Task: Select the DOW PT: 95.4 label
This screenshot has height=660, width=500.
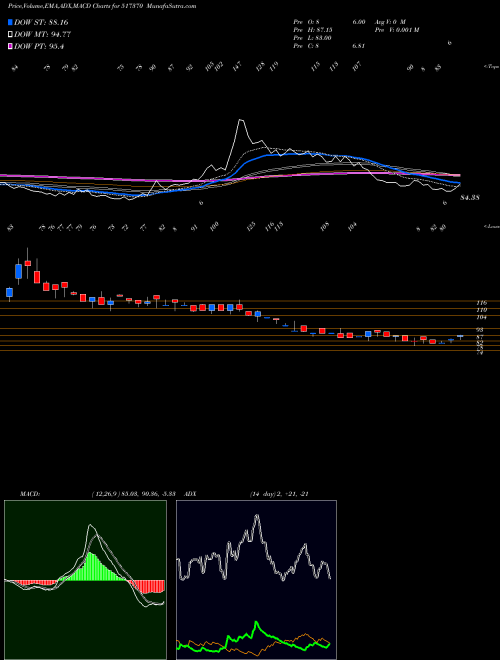Action: click(x=39, y=47)
